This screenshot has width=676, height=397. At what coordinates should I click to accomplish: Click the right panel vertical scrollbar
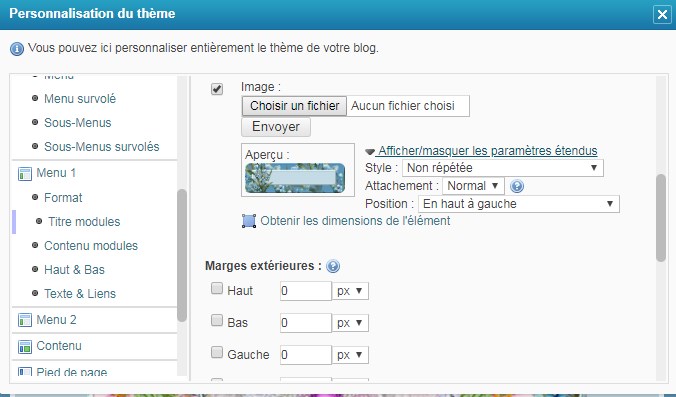coord(660,218)
